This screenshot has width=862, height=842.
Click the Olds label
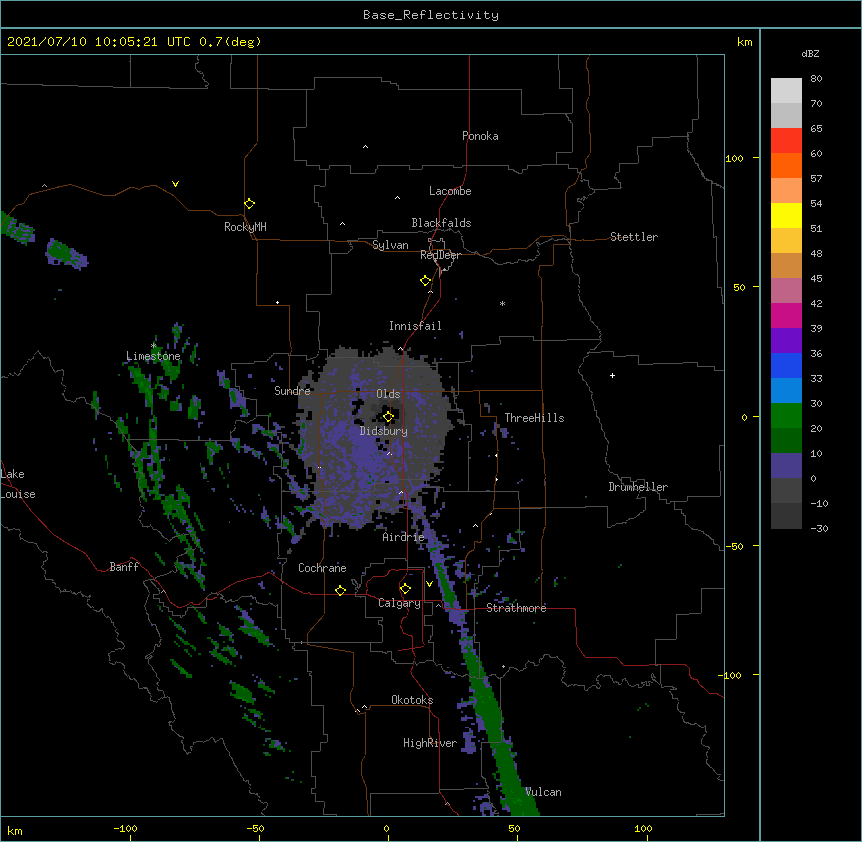point(388,394)
